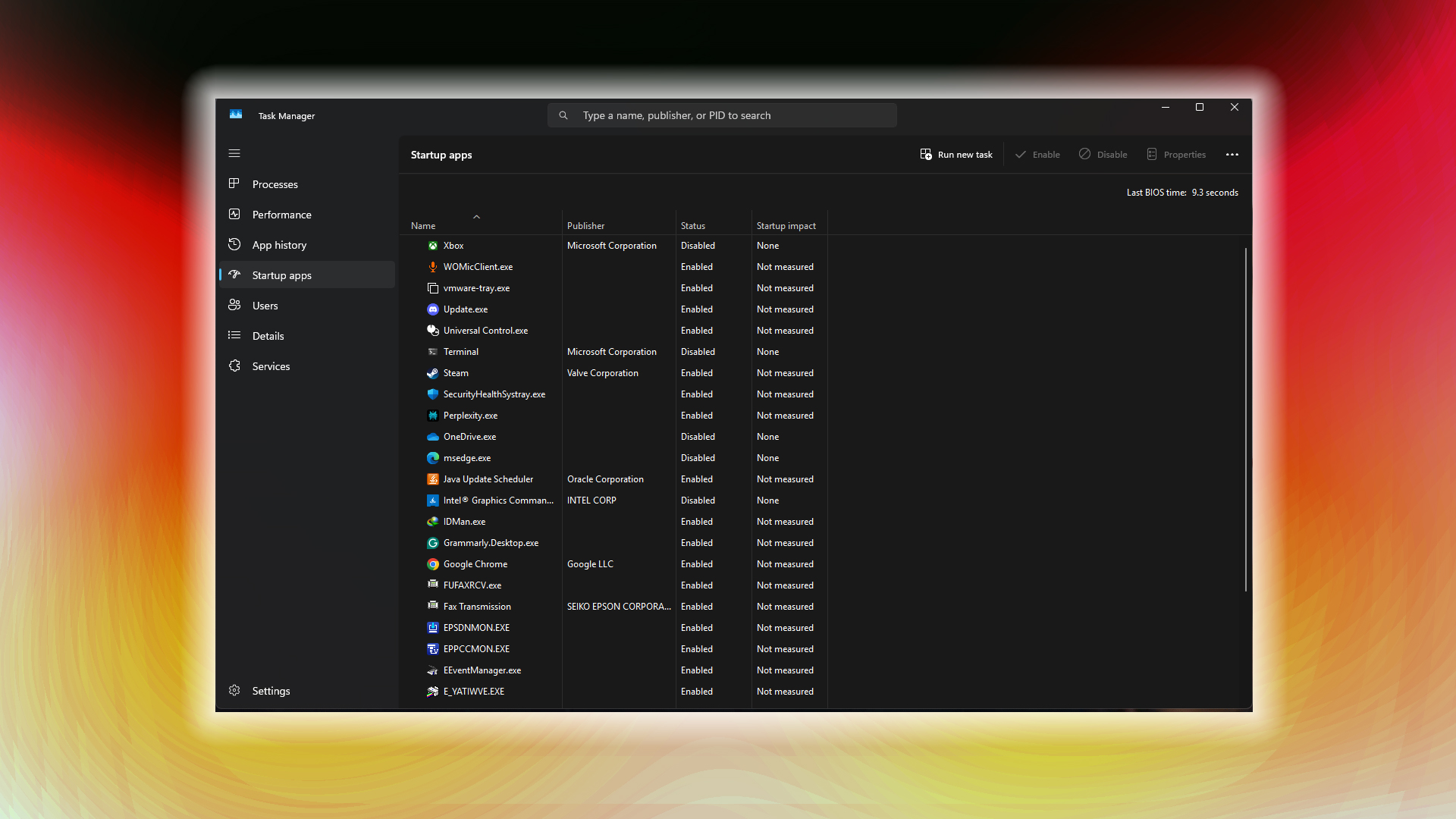Viewport: 1456px width, 819px height.
Task: Click the Steam icon
Action: 432,373
